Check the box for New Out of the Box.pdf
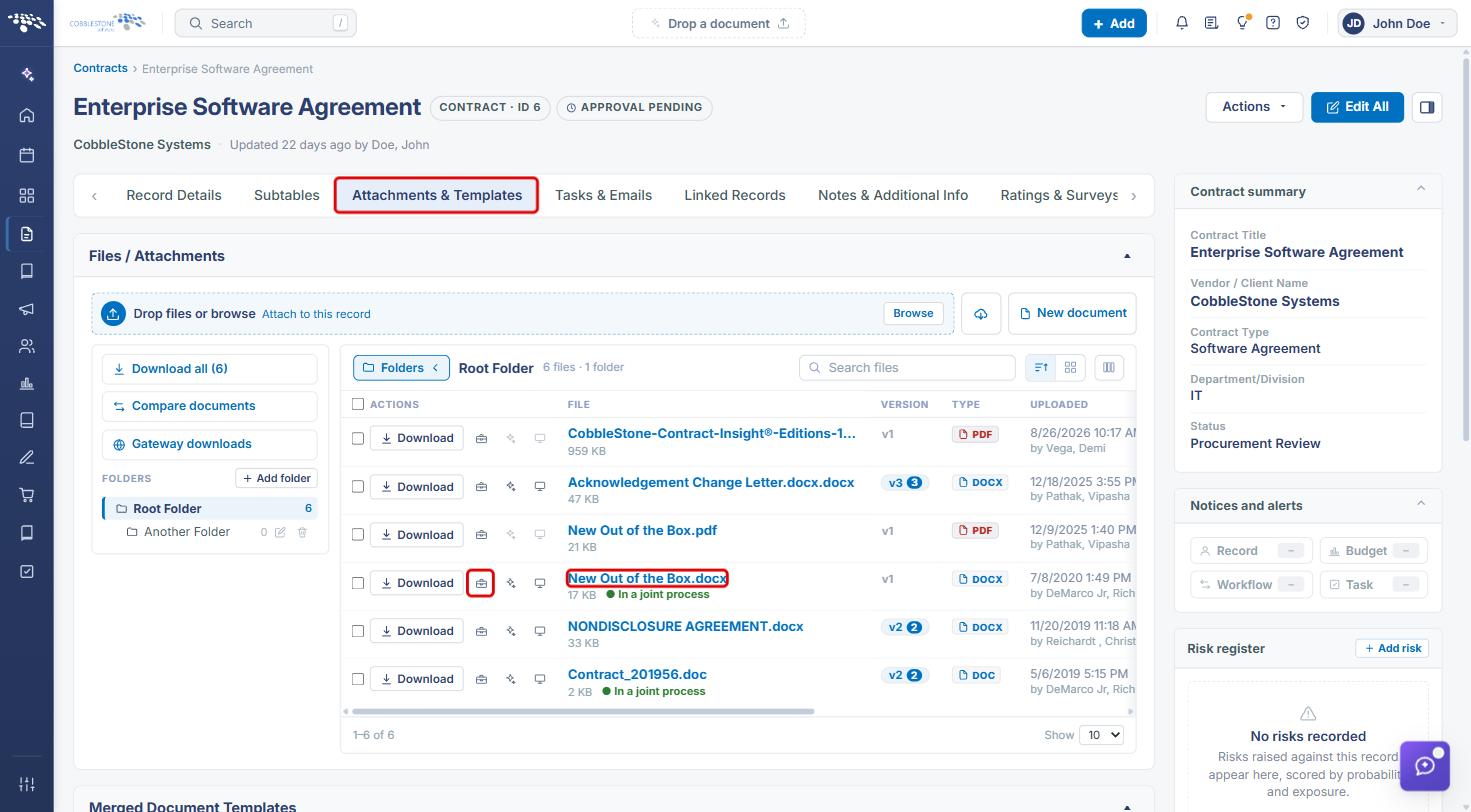The height and width of the screenshot is (812, 1471). (x=358, y=535)
